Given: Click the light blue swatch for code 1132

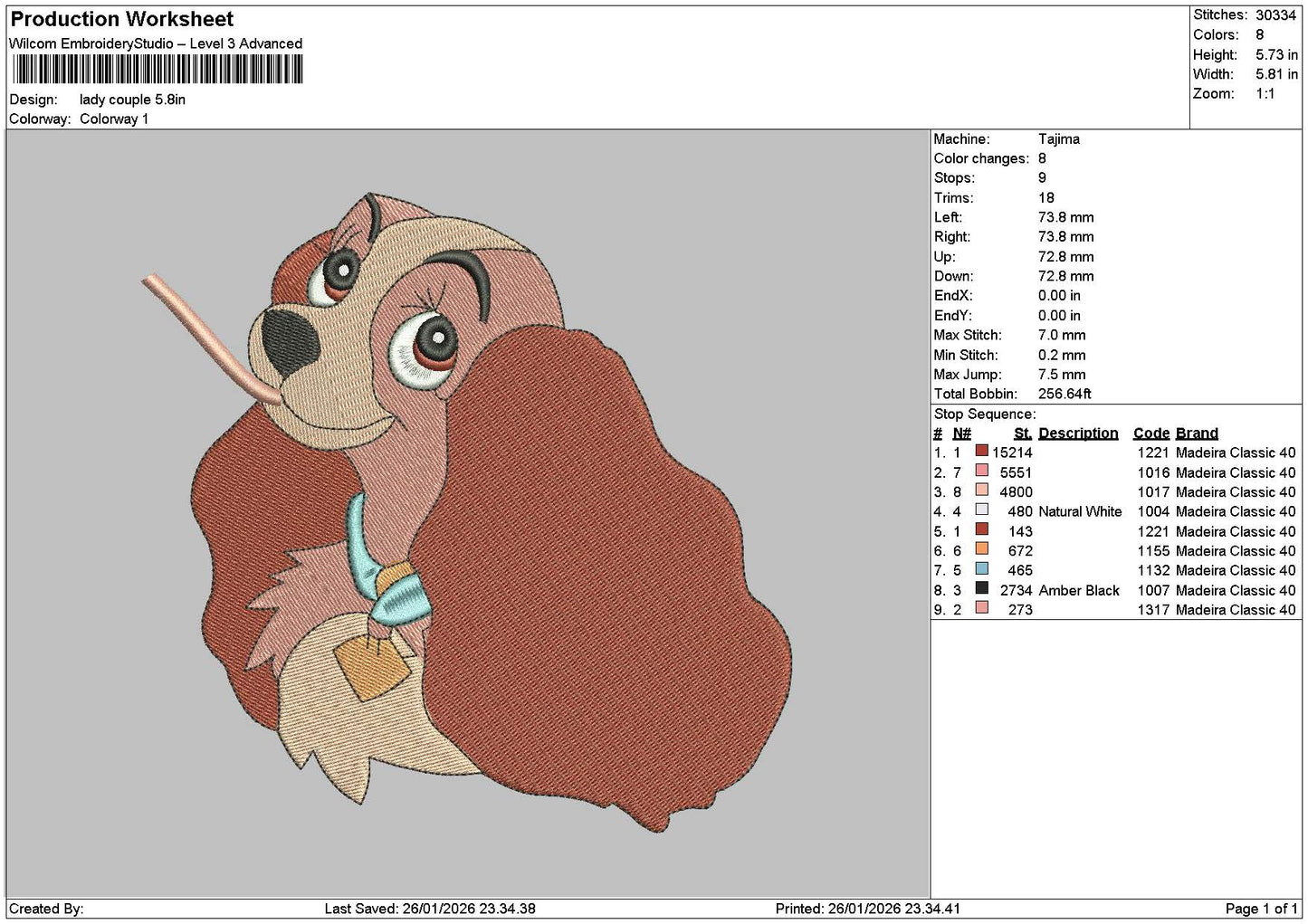Looking at the screenshot, I should click(x=981, y=570).
